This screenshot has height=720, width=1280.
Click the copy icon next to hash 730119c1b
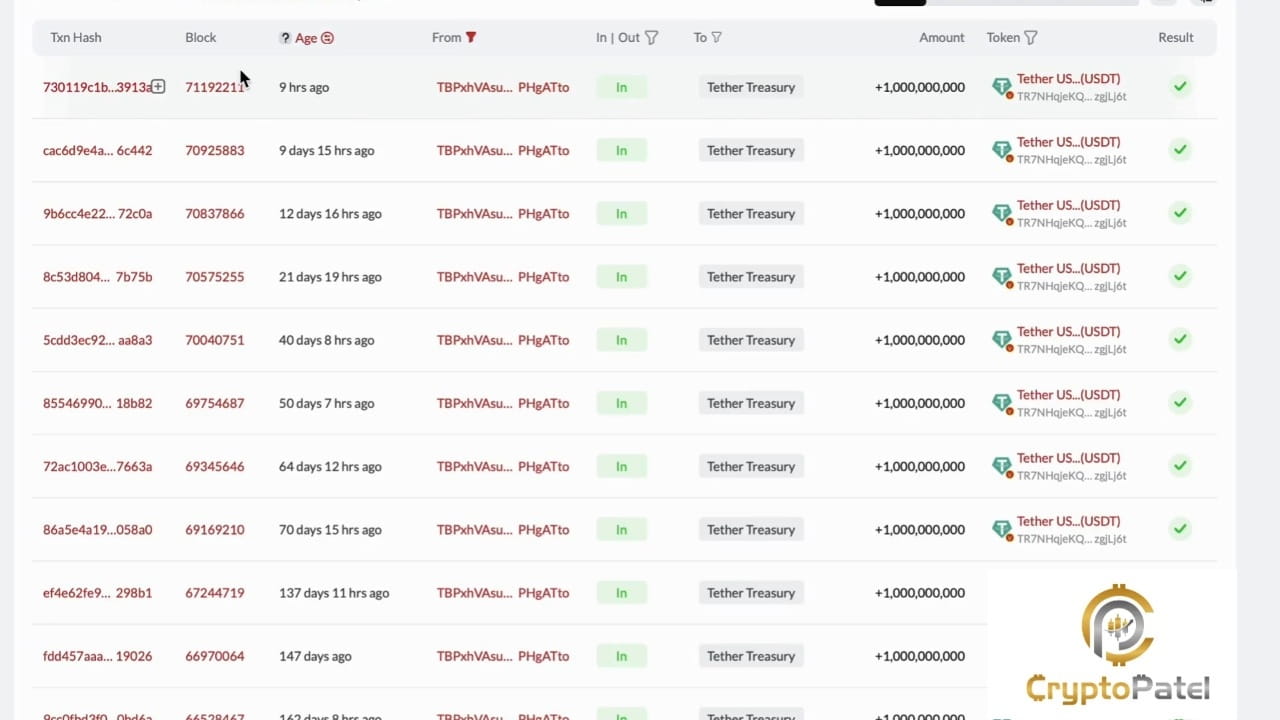point(157,87)
